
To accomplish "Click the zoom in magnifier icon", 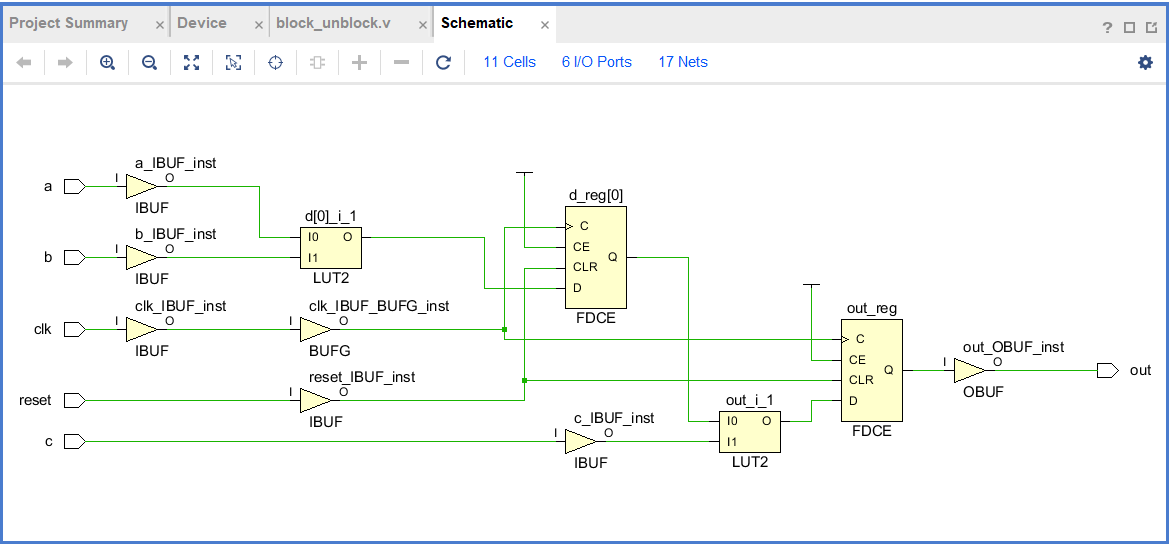I will [107, 63].
